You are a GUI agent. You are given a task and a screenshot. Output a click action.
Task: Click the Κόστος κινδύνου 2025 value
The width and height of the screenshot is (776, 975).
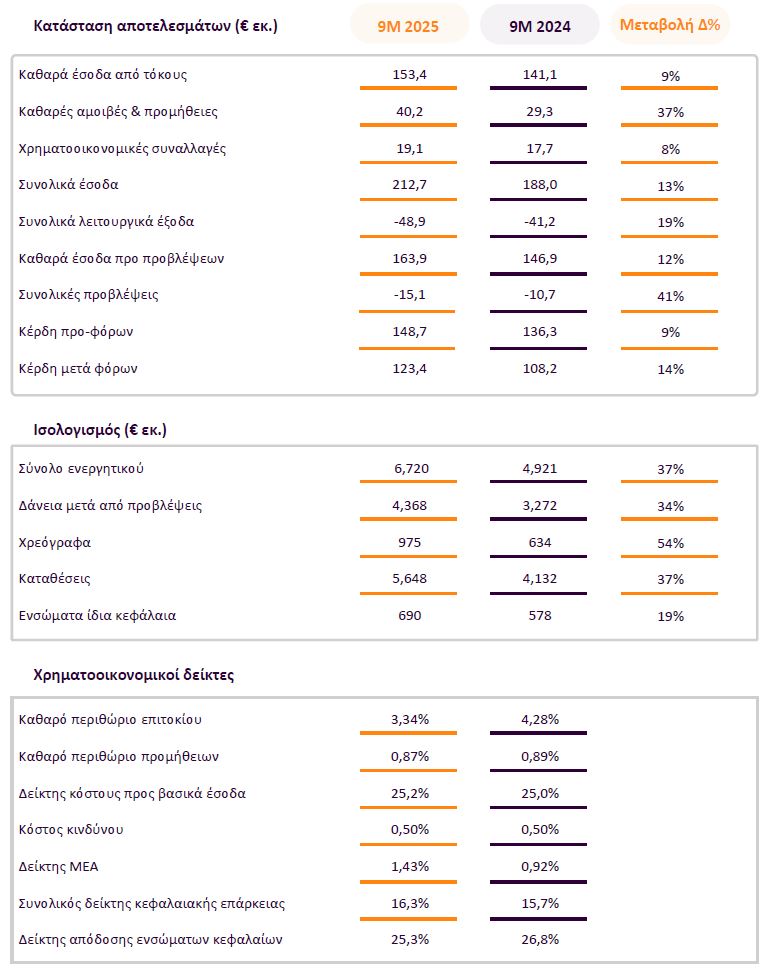click(x=408, y=829)
